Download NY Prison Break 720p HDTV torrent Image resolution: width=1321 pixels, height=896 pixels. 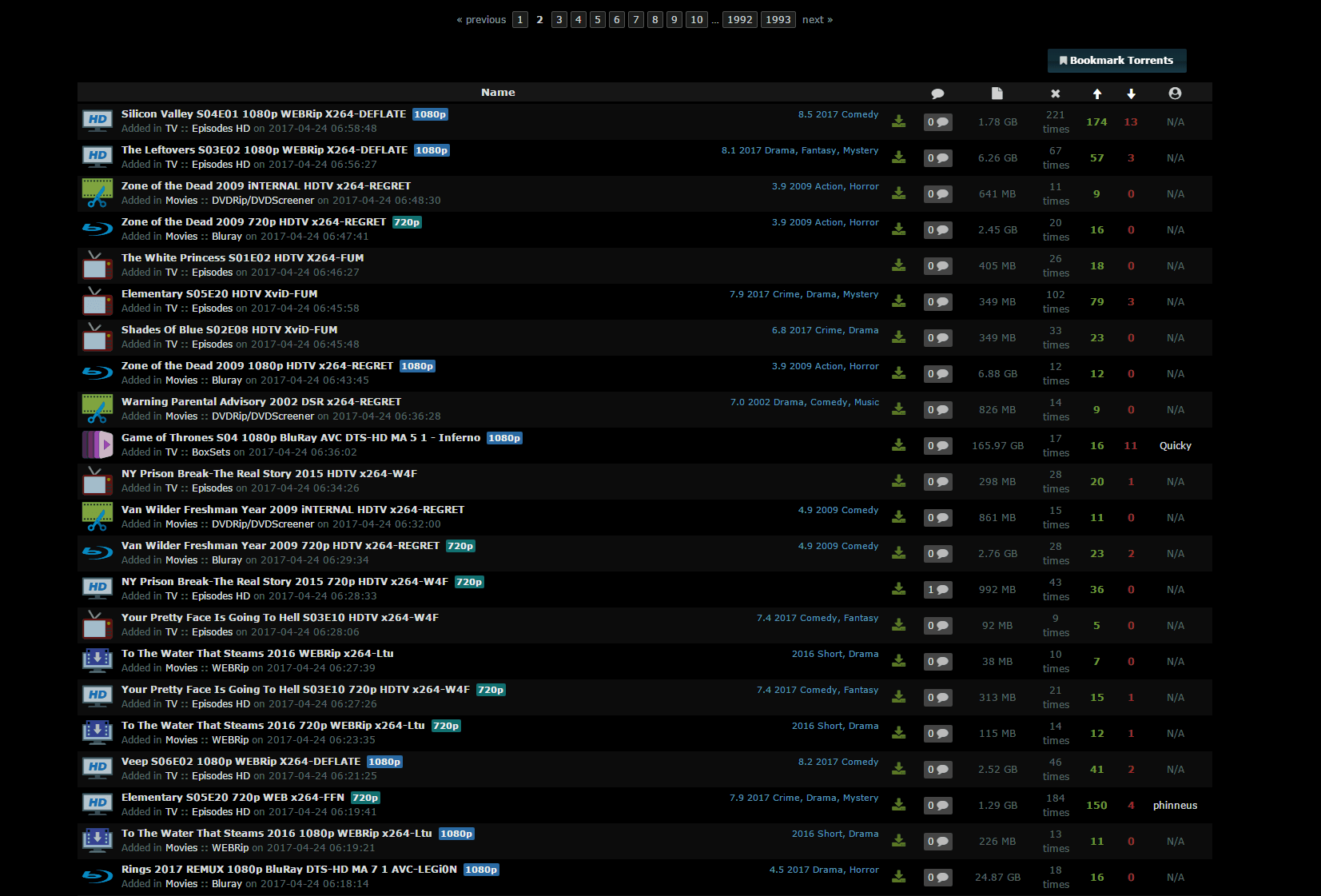899,589
